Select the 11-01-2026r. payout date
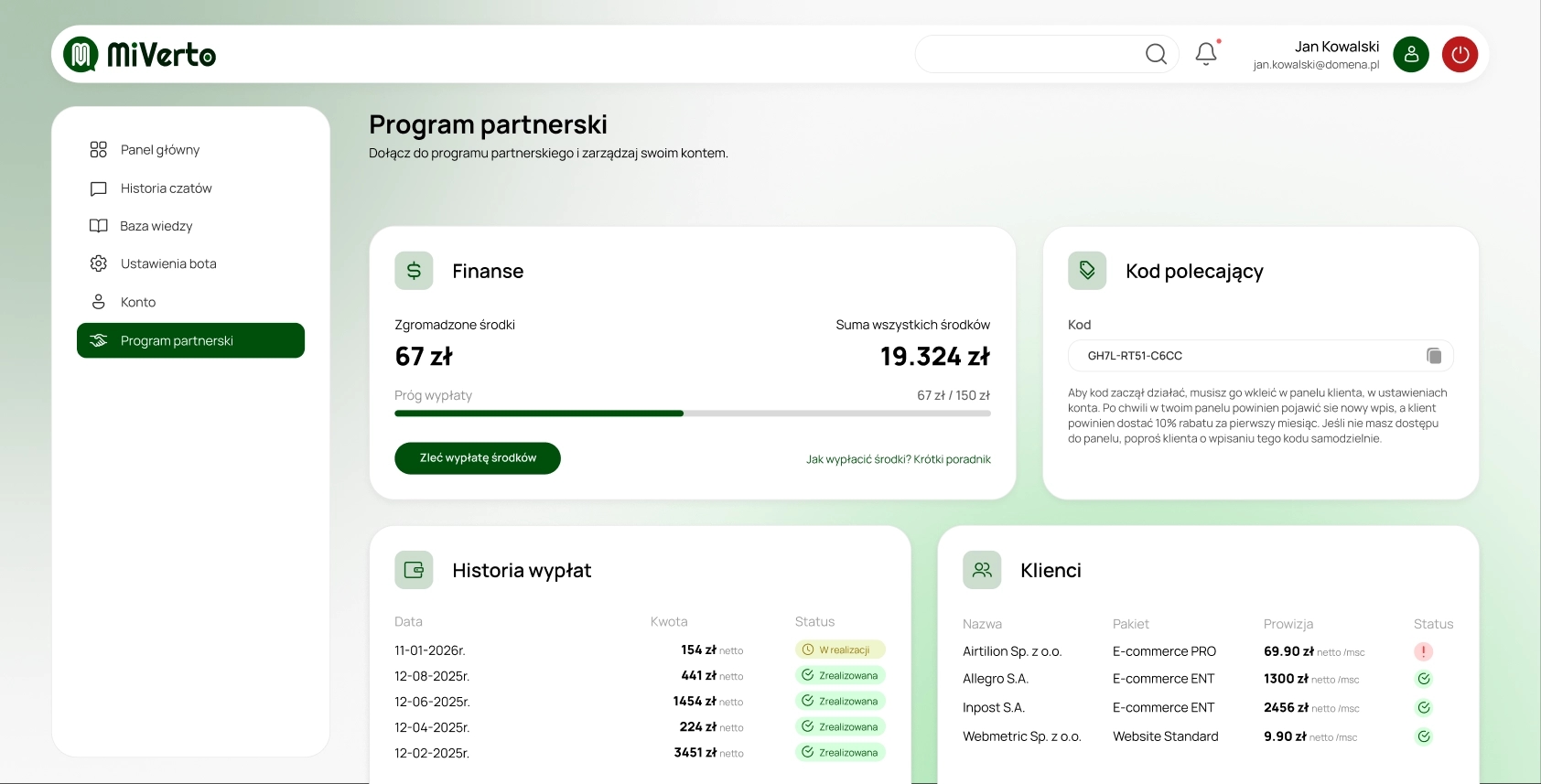 point(430,650)
